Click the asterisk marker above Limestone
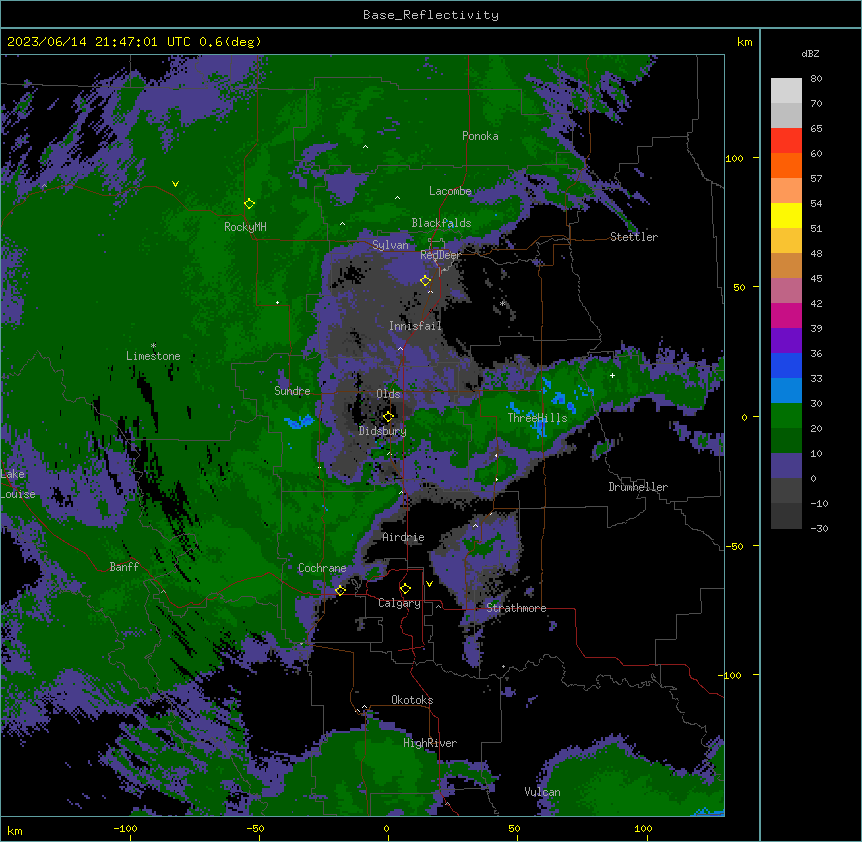 (x=153, y=346)
